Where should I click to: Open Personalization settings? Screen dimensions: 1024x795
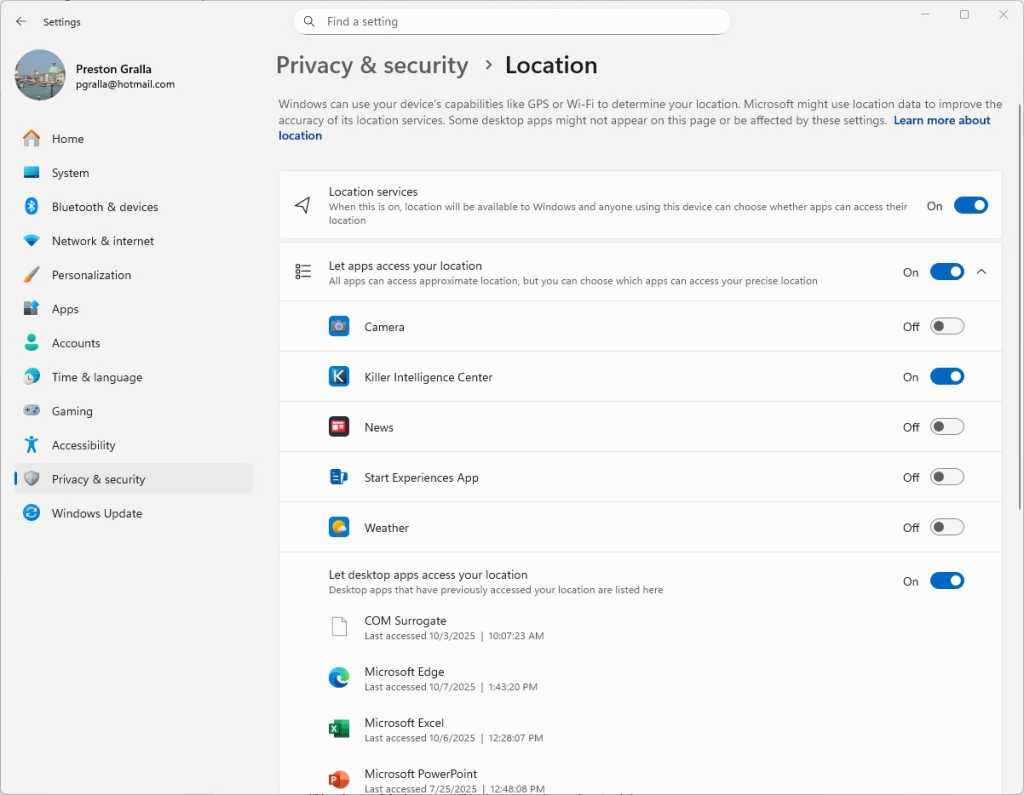coord(31,275)
